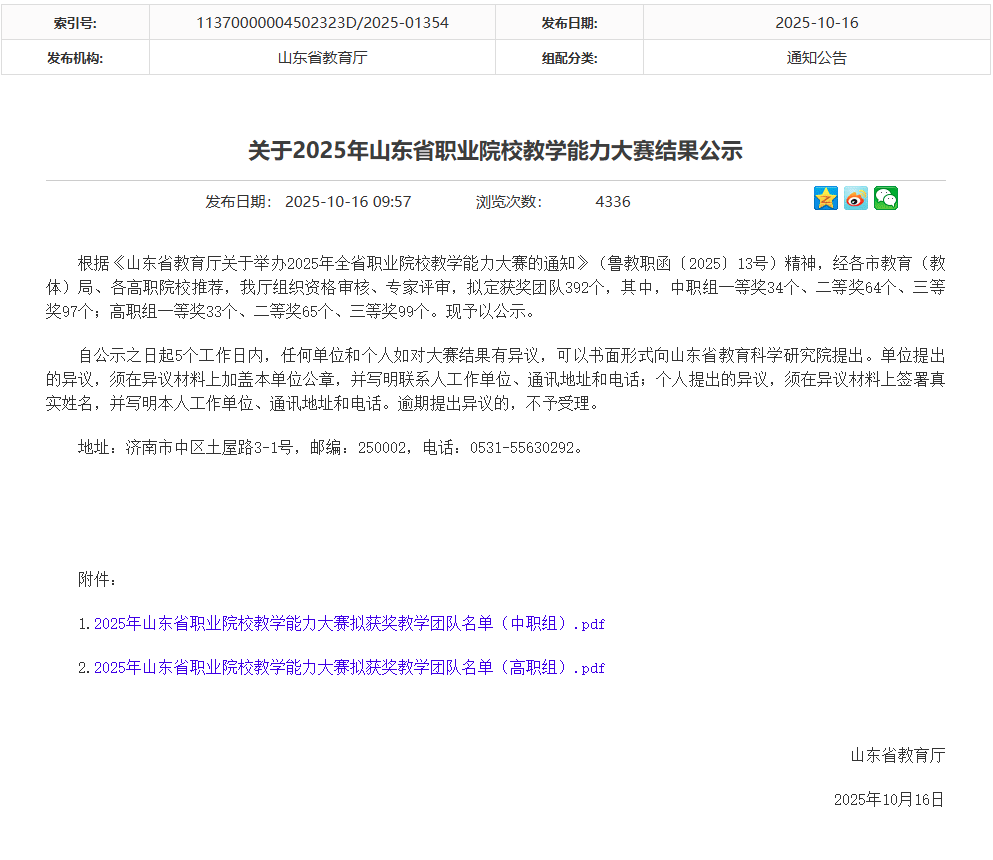Click the article title about 教学能力大赛结果公示
Image resolution: width=993 pixels, height=860 pixels.
click(495, 151)
